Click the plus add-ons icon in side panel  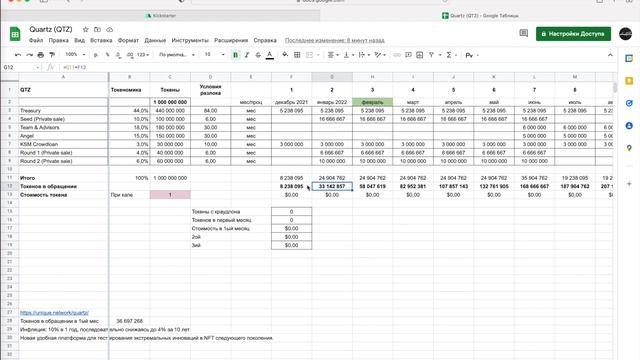[x=629, y=184]
